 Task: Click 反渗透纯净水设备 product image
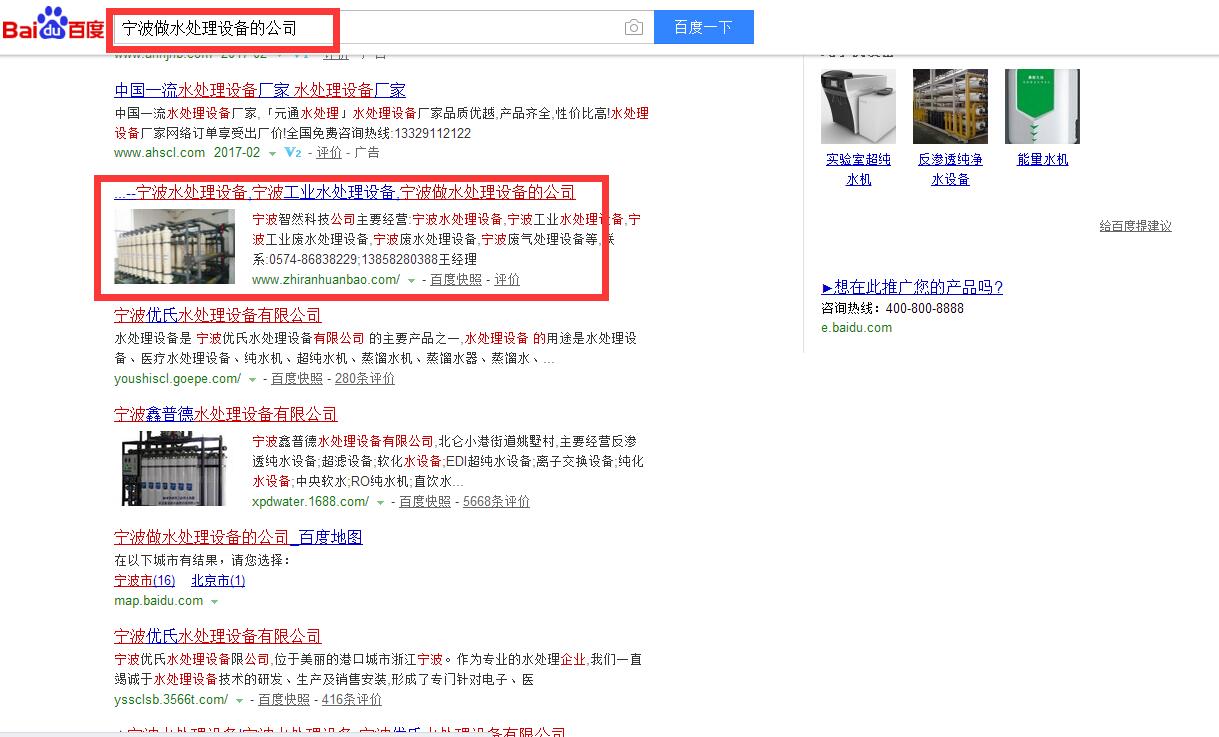(x=950, y=106)
